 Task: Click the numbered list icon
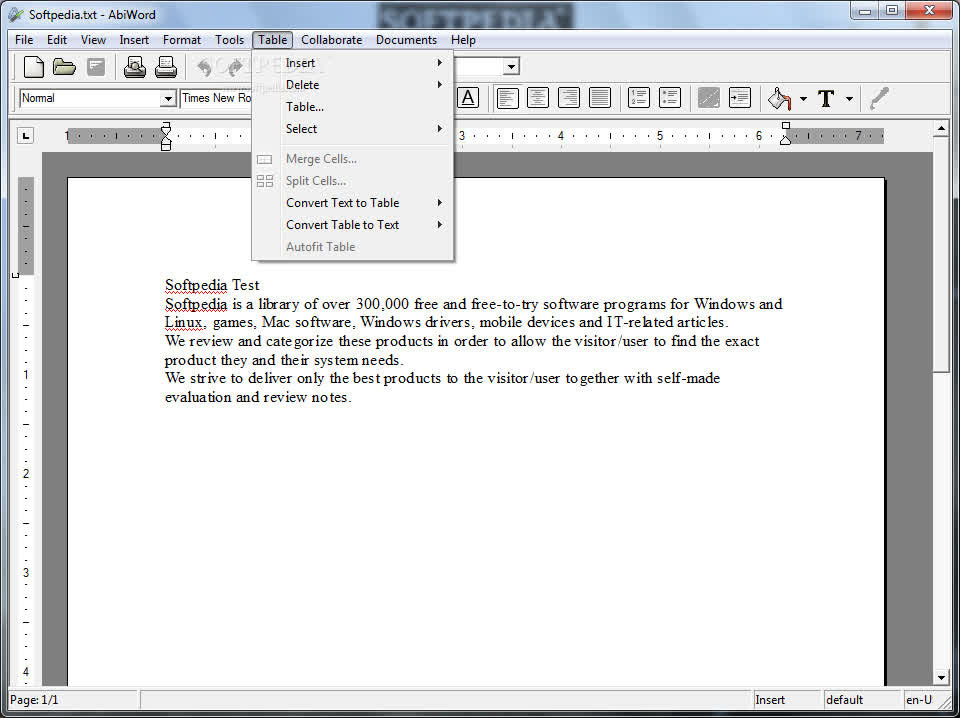pyautogui.click(x=639, y=98)
